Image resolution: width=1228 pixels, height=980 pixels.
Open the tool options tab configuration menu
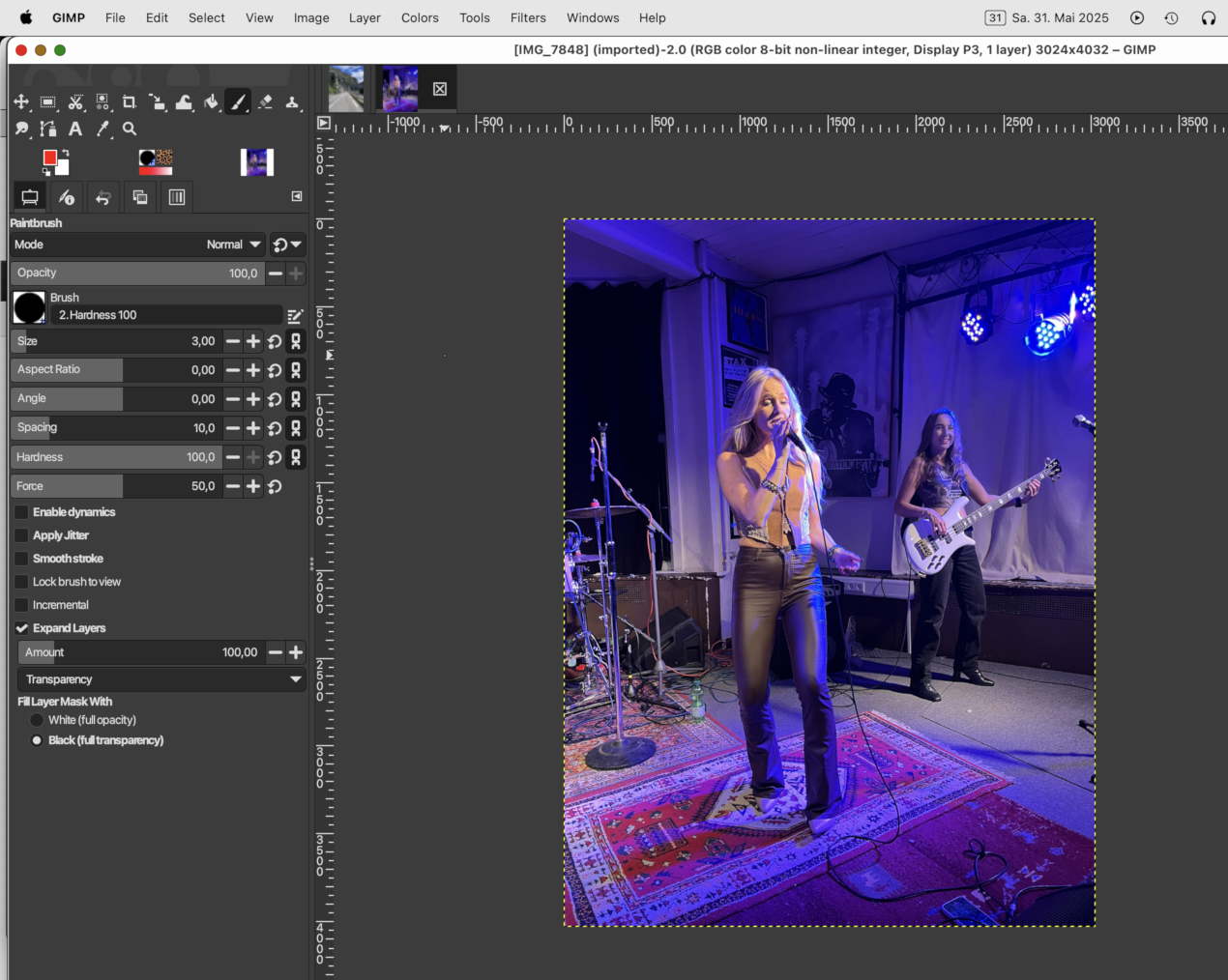click(297, 196)
